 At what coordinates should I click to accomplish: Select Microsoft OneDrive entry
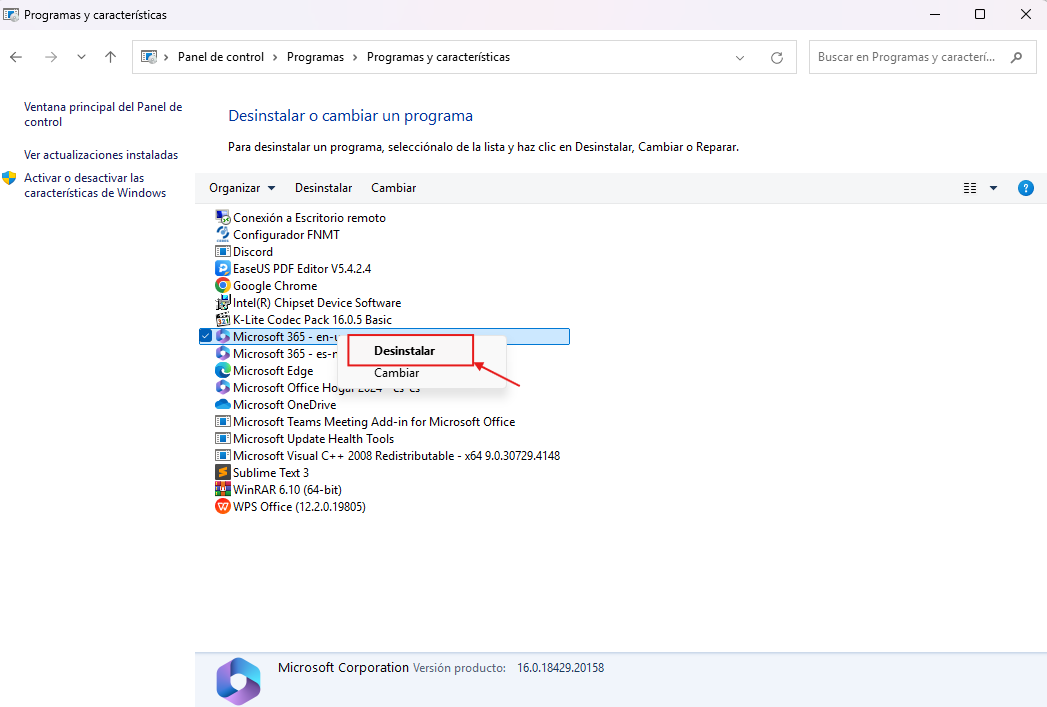pos(284,405)
